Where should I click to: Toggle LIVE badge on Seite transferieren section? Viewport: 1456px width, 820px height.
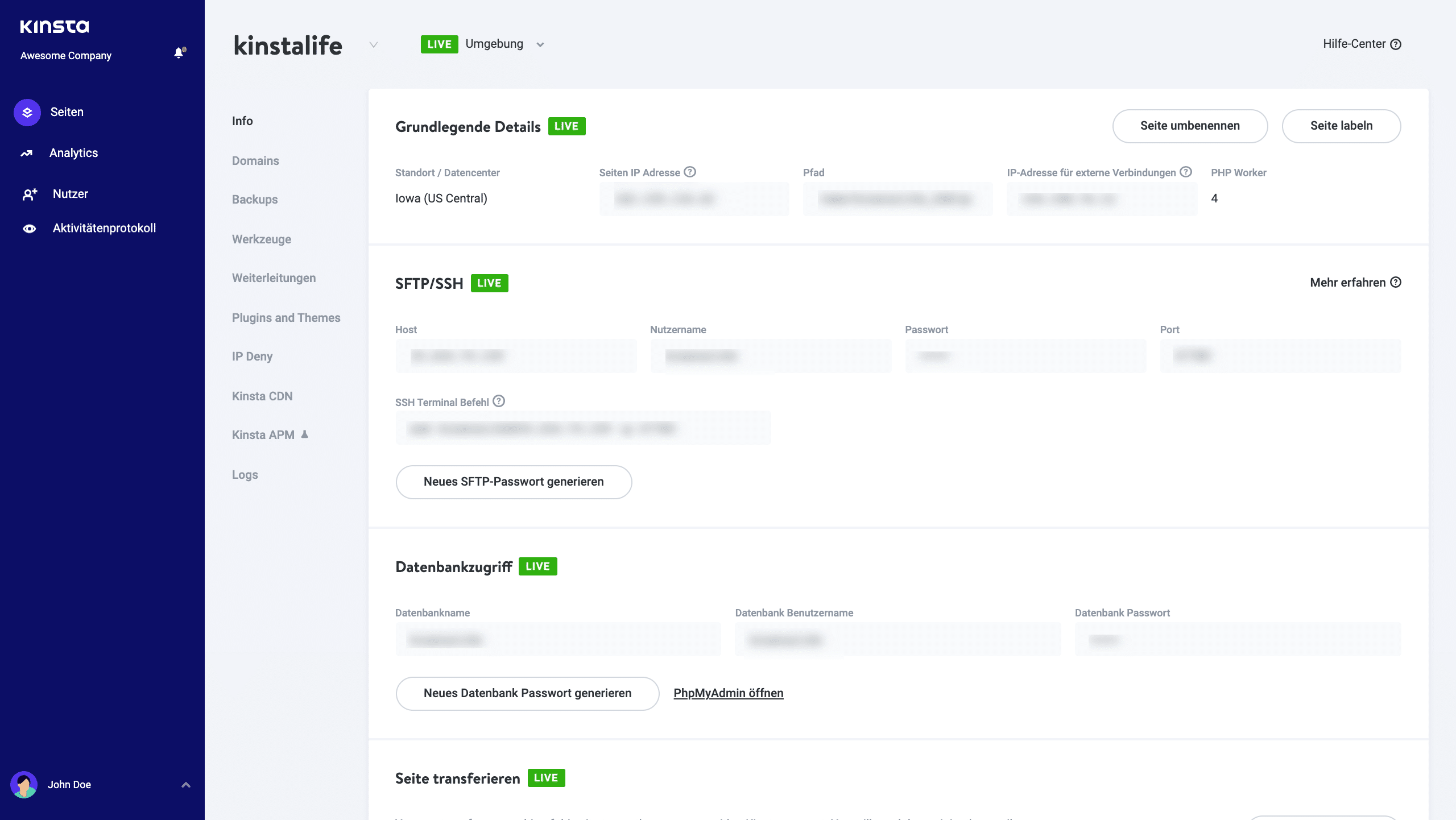(x=546, y=777)
